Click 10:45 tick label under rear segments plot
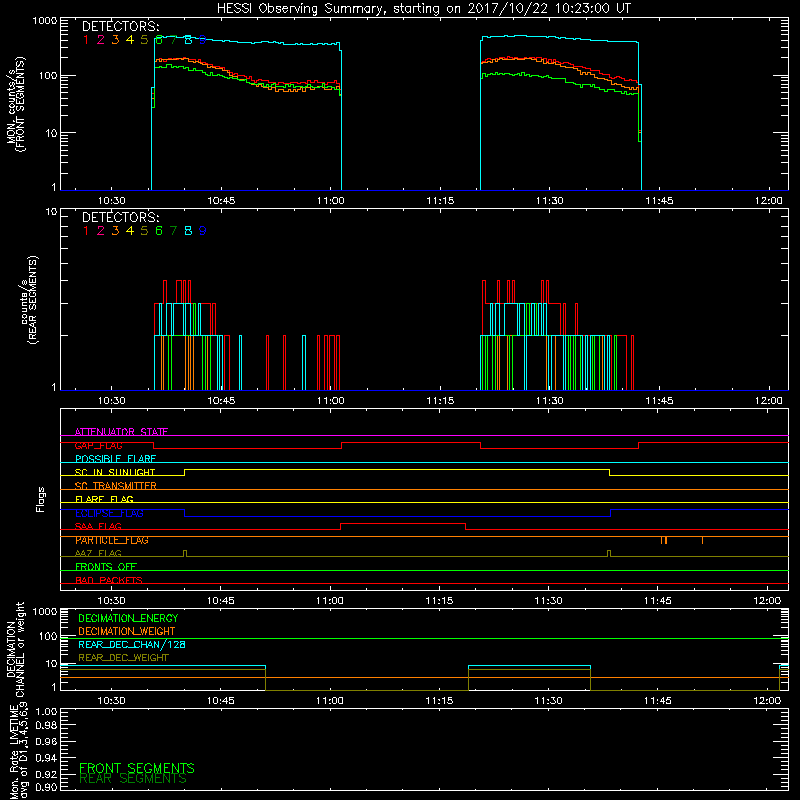The height and width of the screenshot is (800, 800). [221, 401]
